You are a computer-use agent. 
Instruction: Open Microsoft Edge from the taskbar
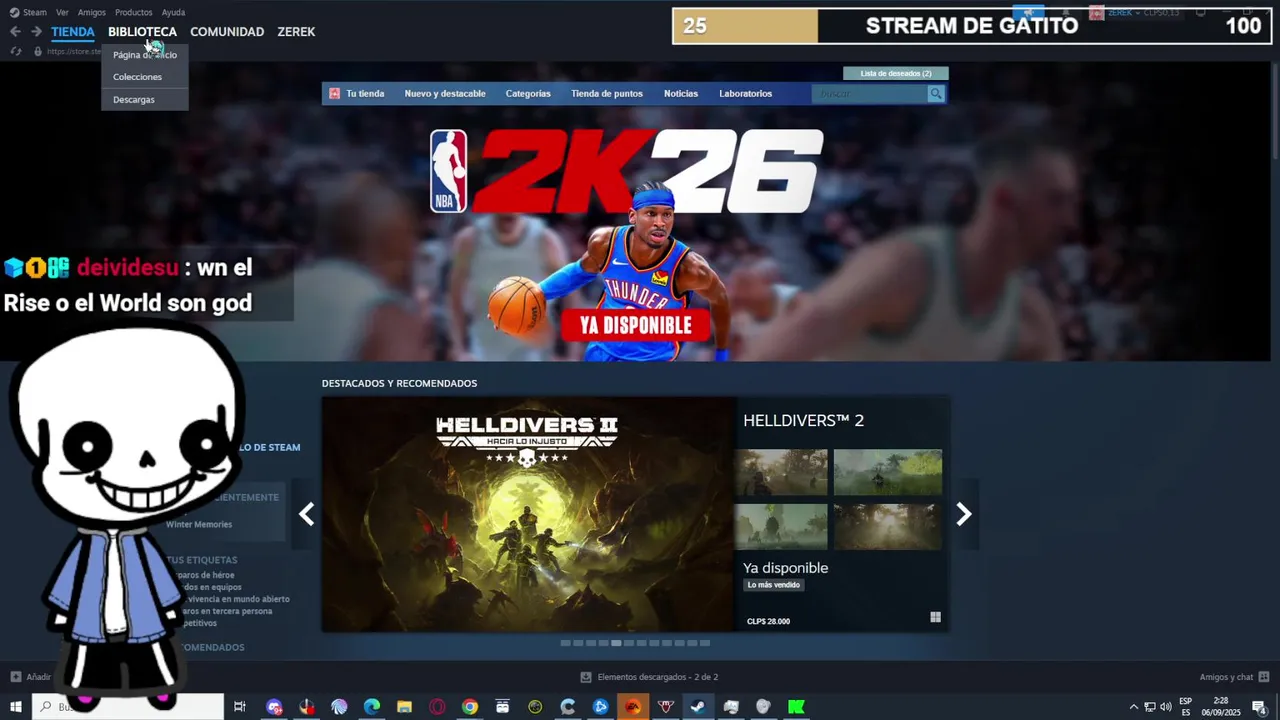tap(372, 707)
